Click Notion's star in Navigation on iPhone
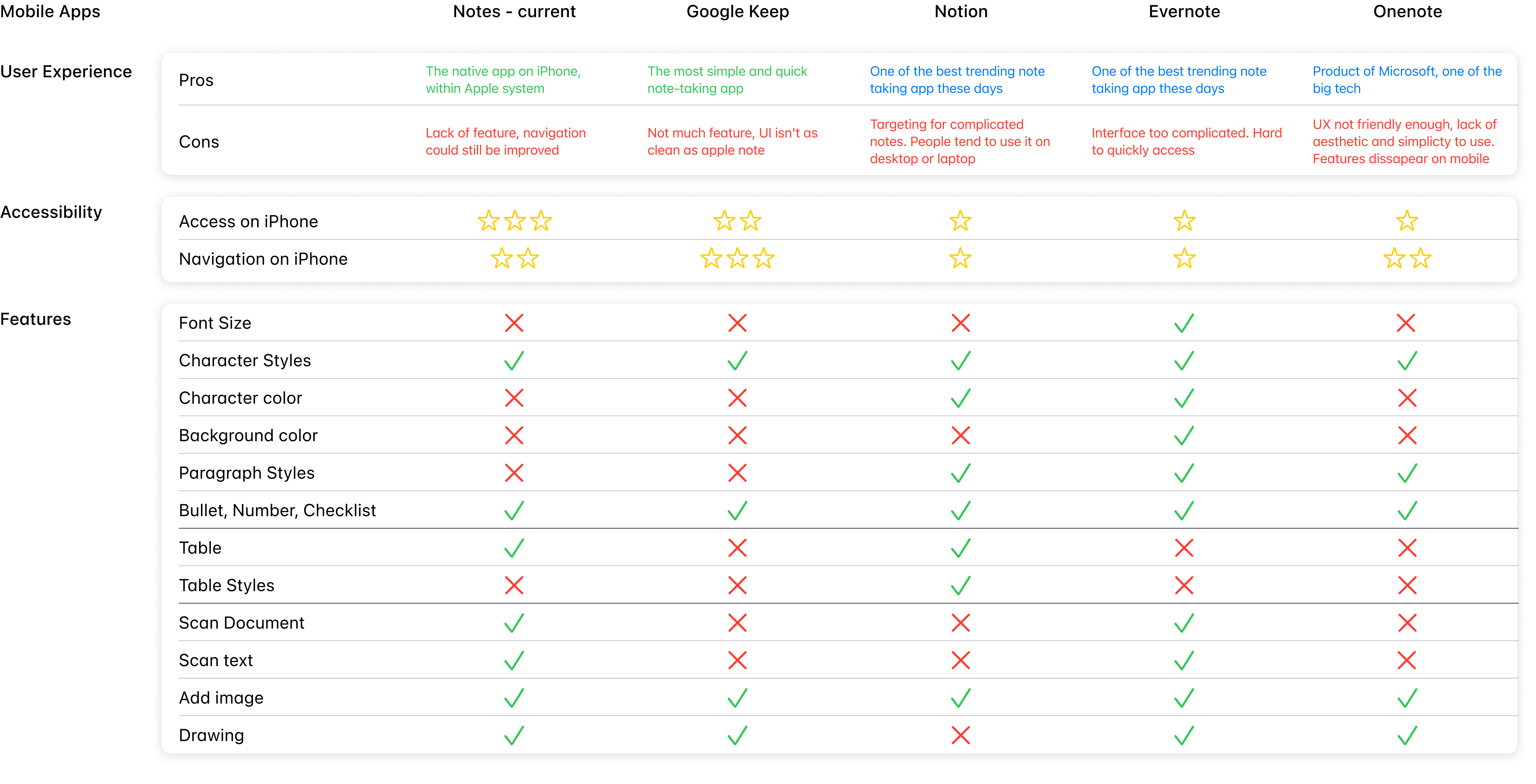 click(960, 259)
